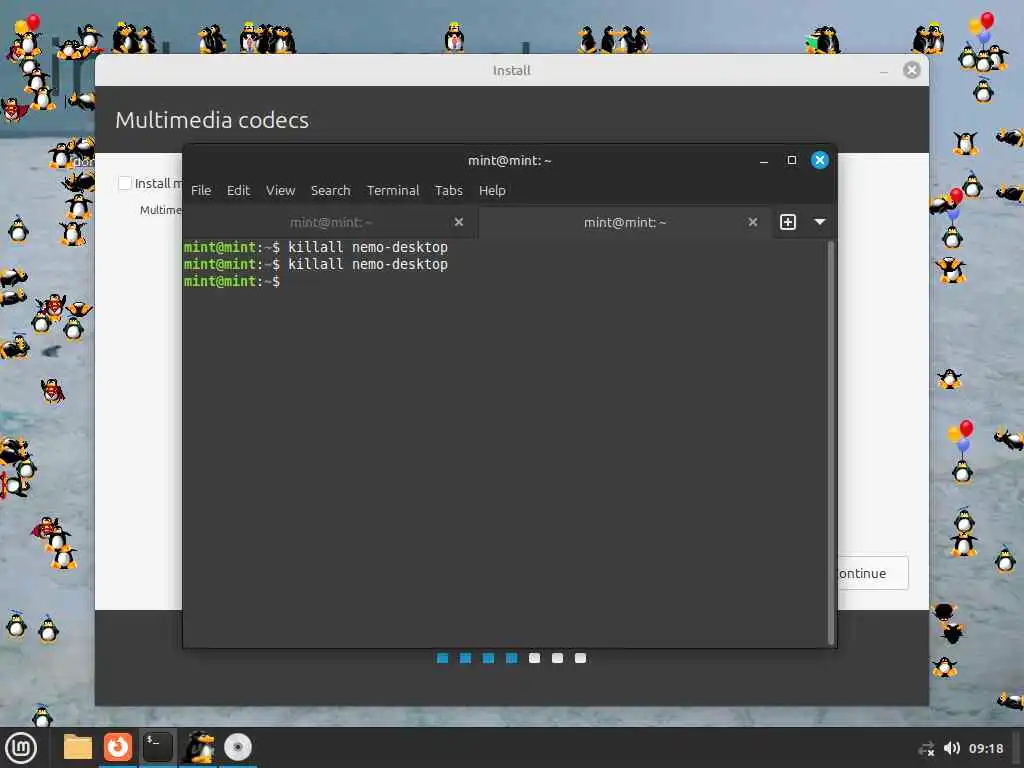The height and width of the screenshot is (768, 1024).
Task: Close the second terminal tab
Action: [x=753, y=222]
